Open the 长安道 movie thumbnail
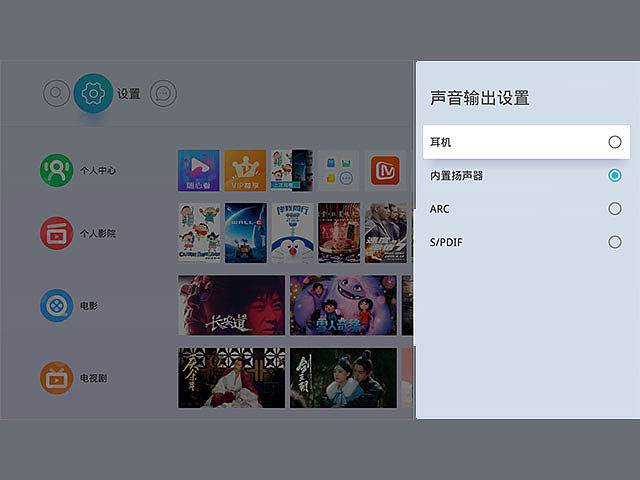This screenshot has width=640, height=480. (x=231, y=305)
